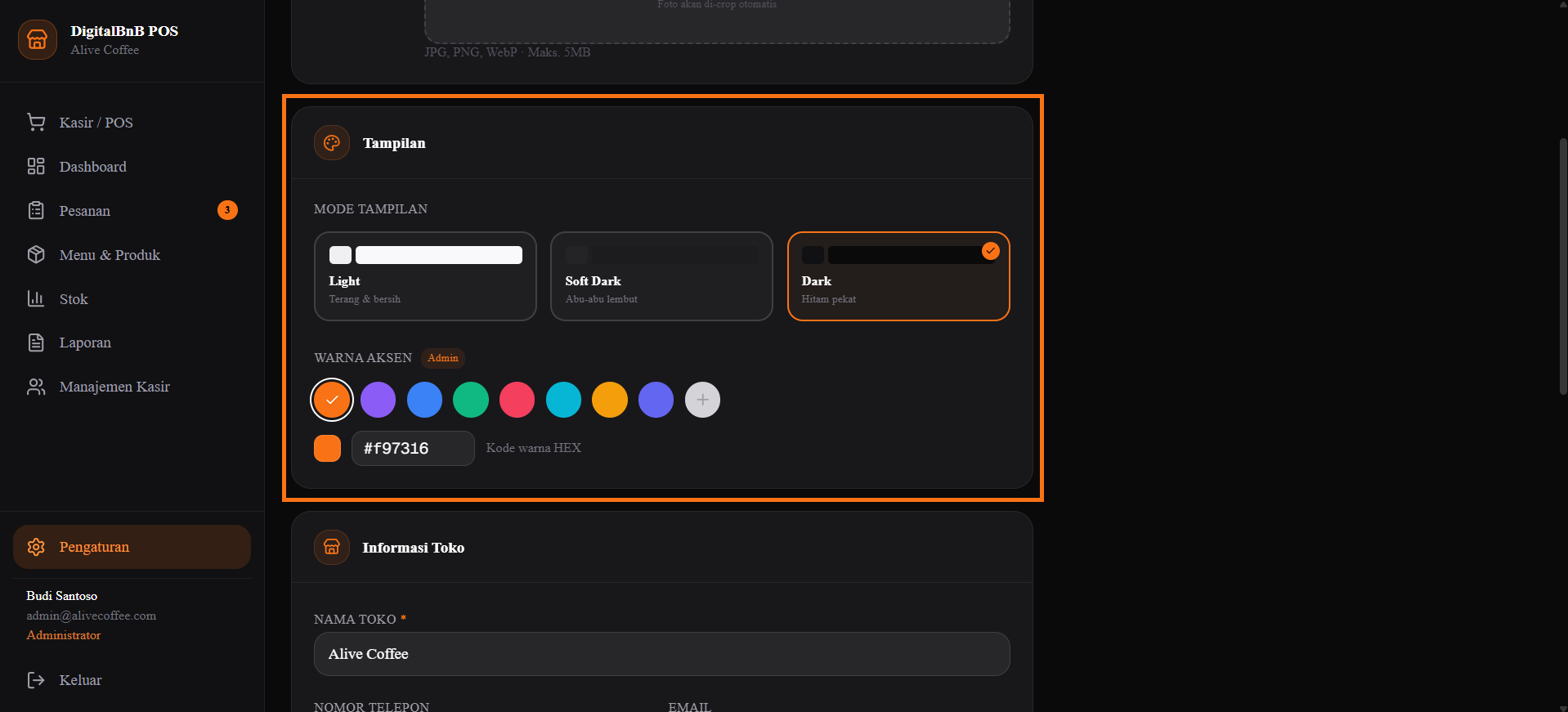The image size is (1568, 712).
Task: Click the JPG, PNG, WebP file hint text
Action: pos(507,52)
